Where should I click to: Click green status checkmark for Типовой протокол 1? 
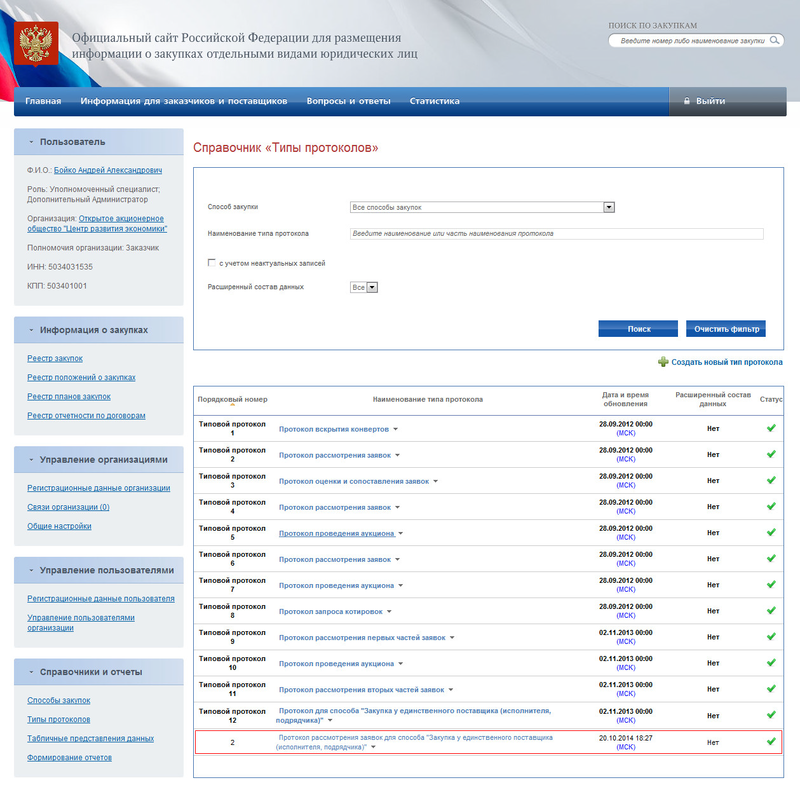771,428
